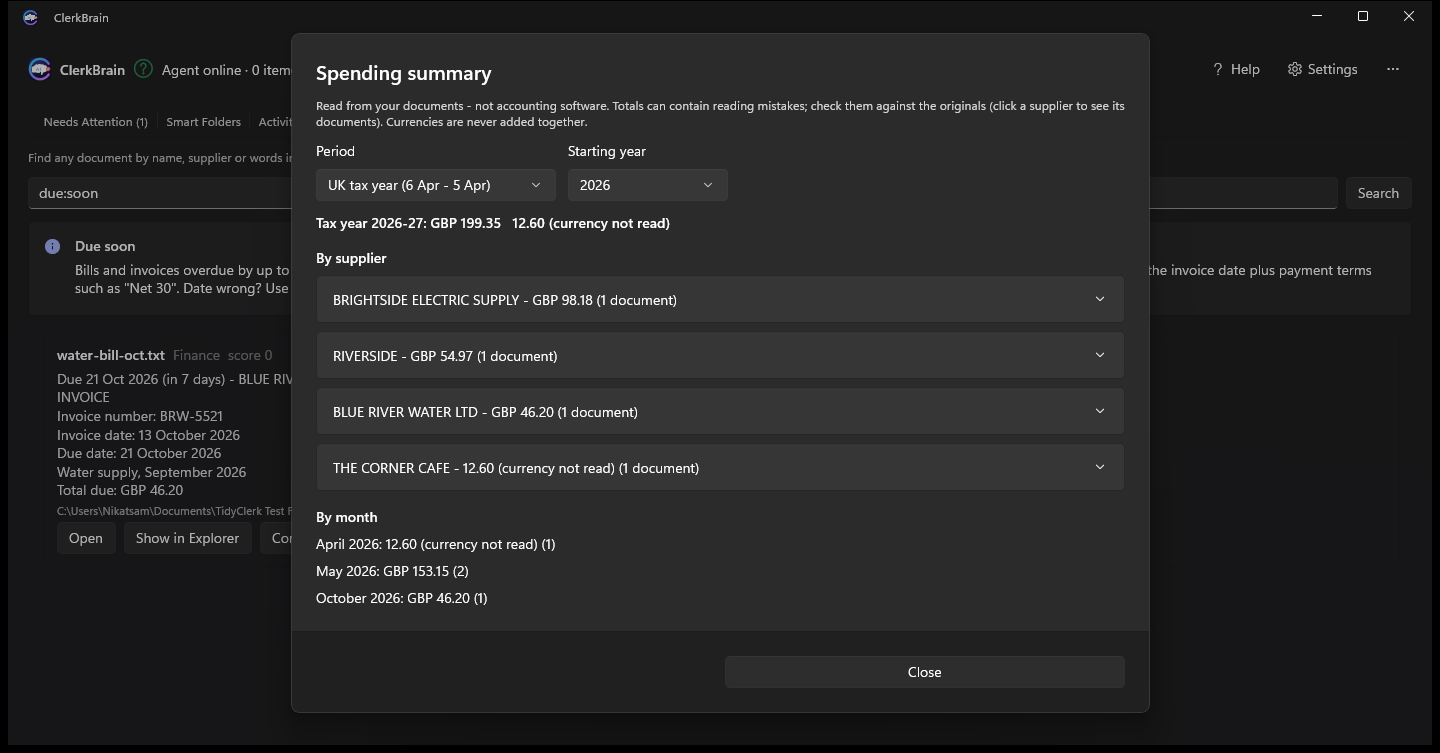Click the Spending summary heading
This screenshot has height=753, width=1440.
[x=404, y=73]
